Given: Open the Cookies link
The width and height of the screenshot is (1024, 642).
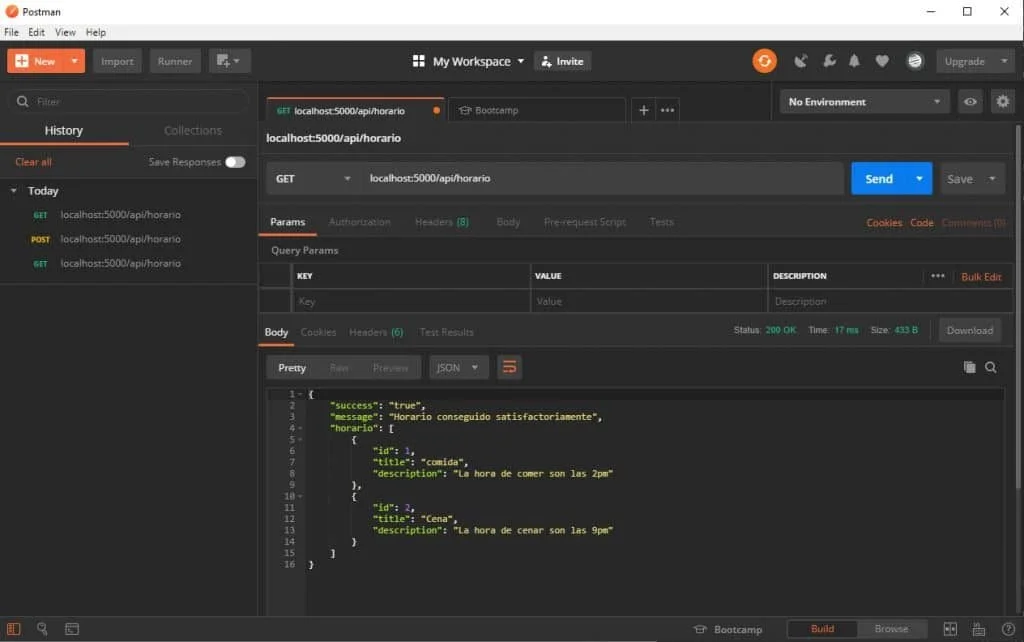Looking at the screenshot, I should pyautogui.click(x=884, y=223).
